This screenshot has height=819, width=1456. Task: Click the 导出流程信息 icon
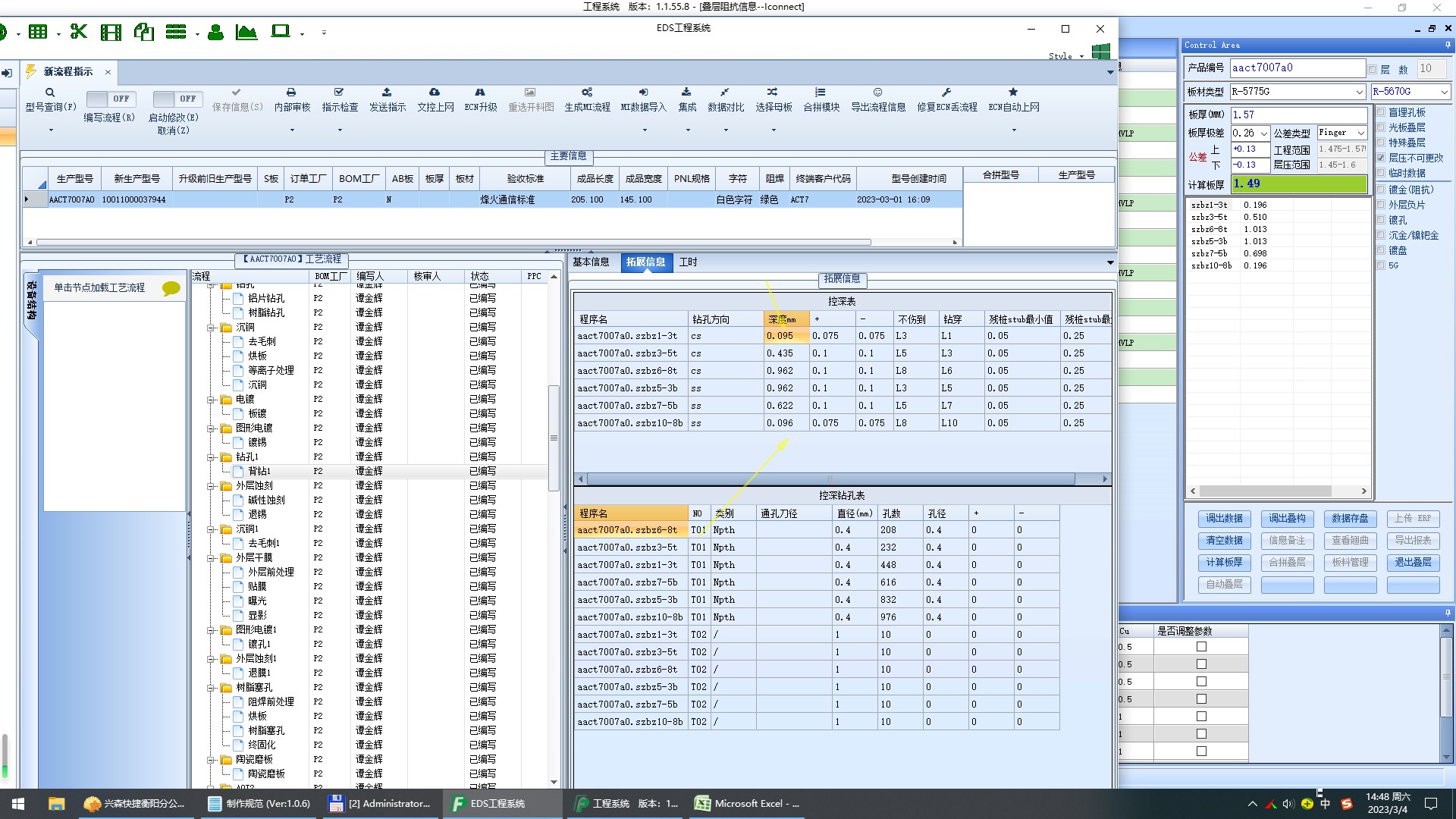[x=877, y=93]
